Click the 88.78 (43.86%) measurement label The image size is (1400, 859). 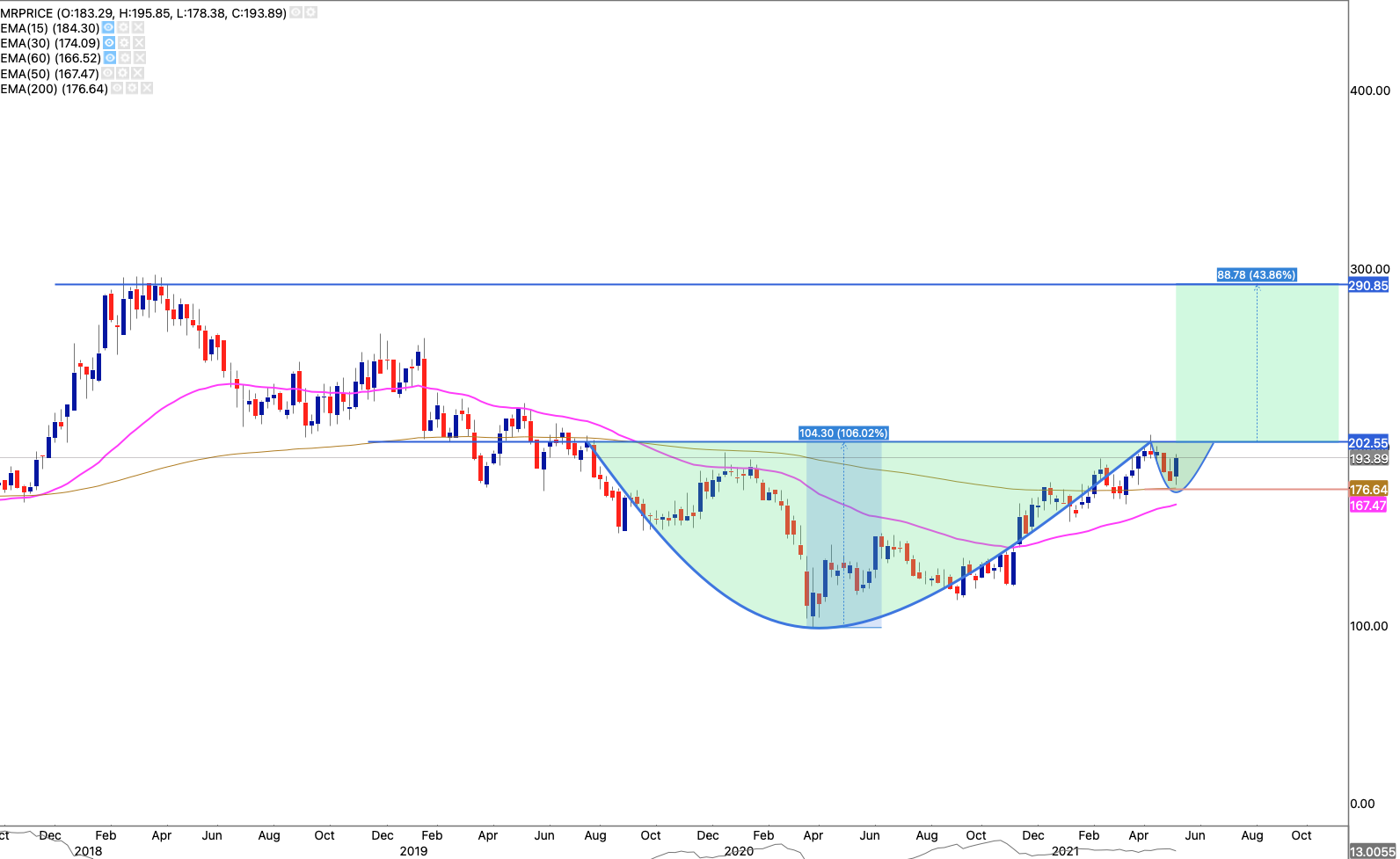(1256, 275)
